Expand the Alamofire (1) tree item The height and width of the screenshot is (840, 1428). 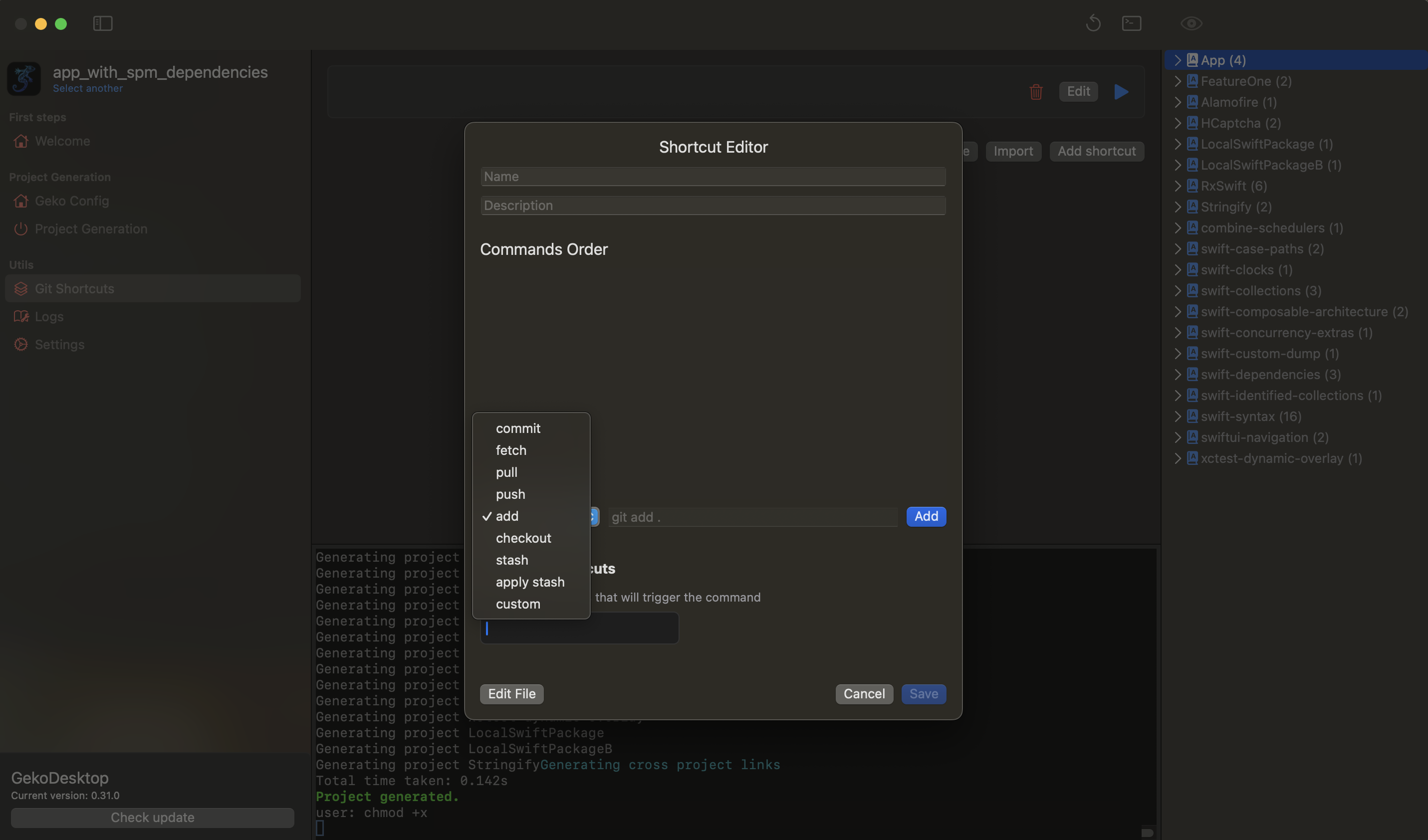1178,102
